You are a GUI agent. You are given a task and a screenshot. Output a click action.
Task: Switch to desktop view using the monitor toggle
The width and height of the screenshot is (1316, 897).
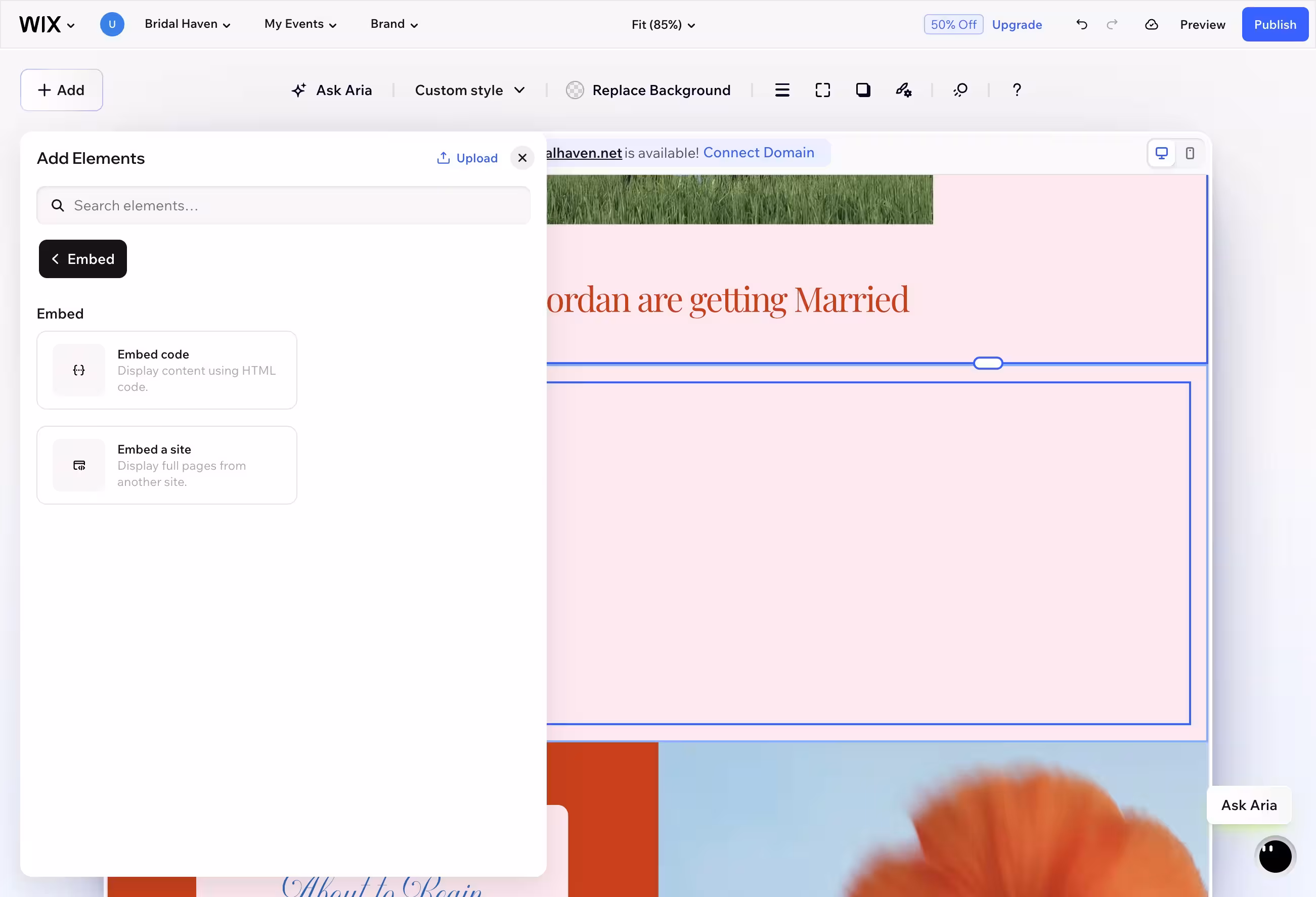[1161, 153]
